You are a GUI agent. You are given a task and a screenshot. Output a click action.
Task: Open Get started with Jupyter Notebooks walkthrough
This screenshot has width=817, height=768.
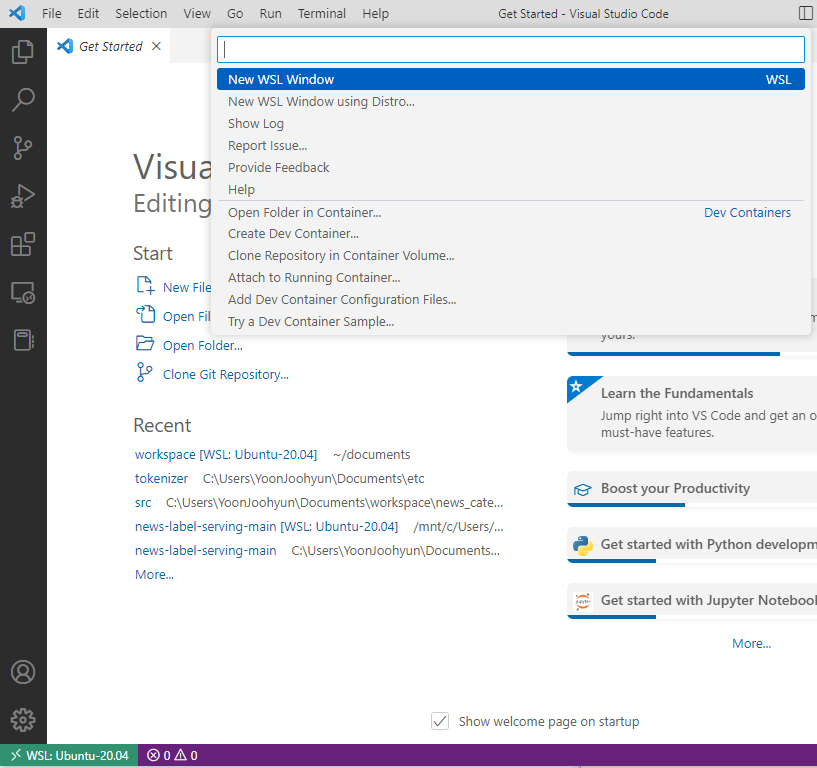[x=692, y=601]
